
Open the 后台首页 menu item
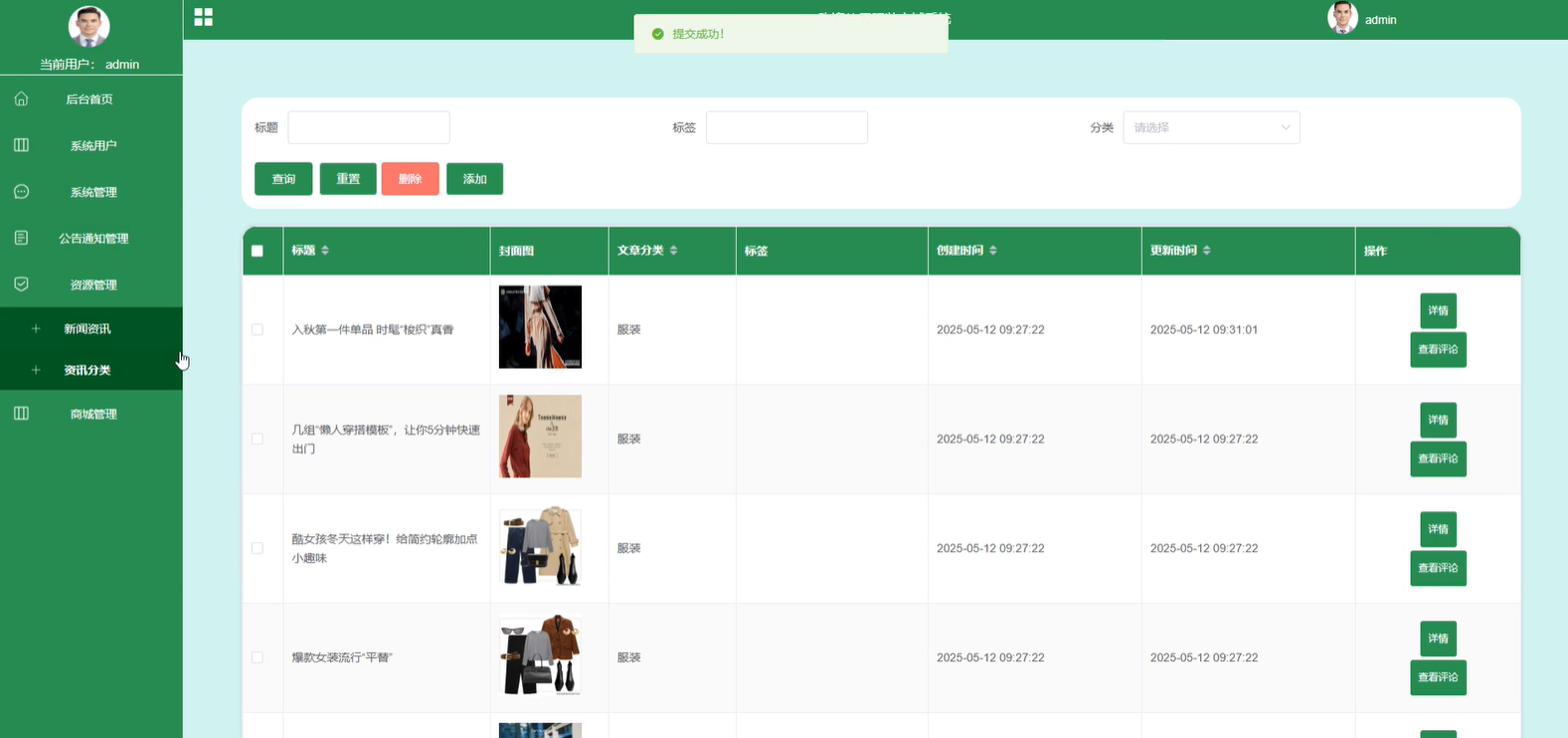[90, 98]
